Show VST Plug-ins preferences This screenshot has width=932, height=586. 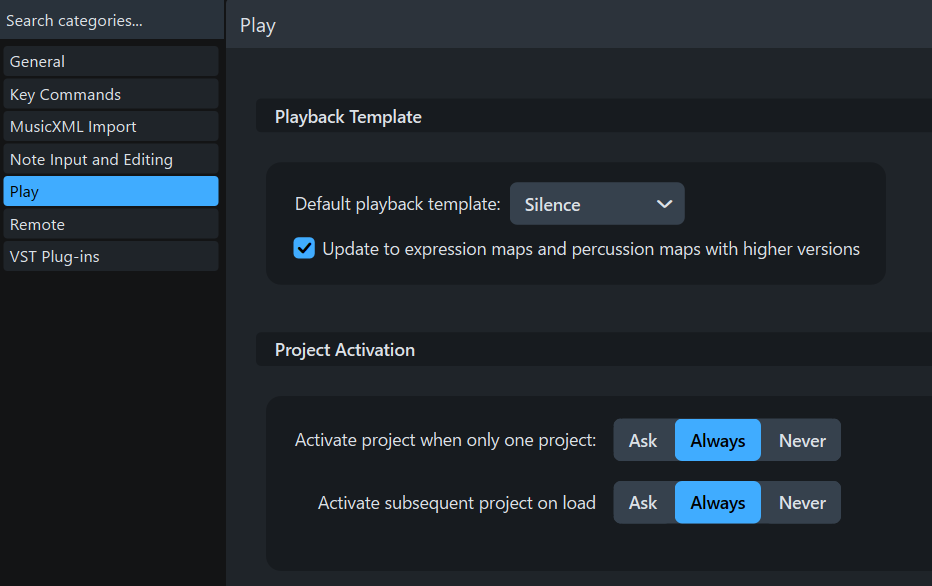[110, 256]
